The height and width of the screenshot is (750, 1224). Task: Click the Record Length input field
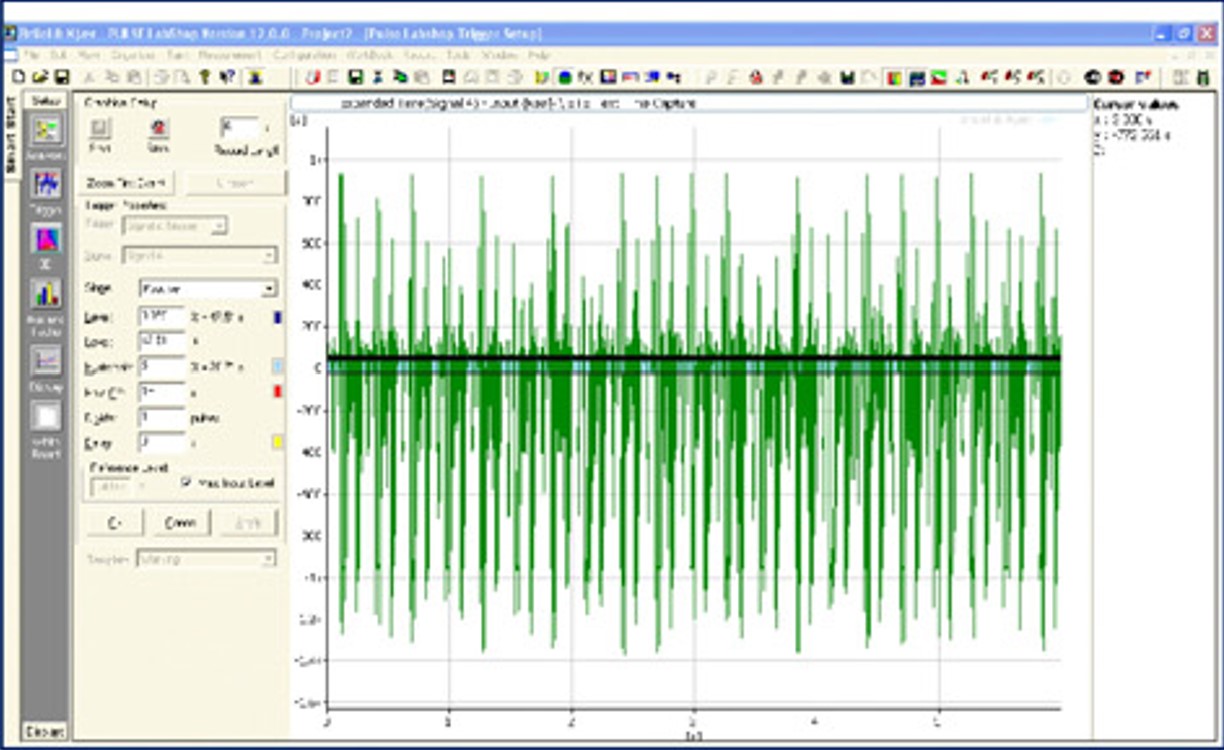point(238,128)
